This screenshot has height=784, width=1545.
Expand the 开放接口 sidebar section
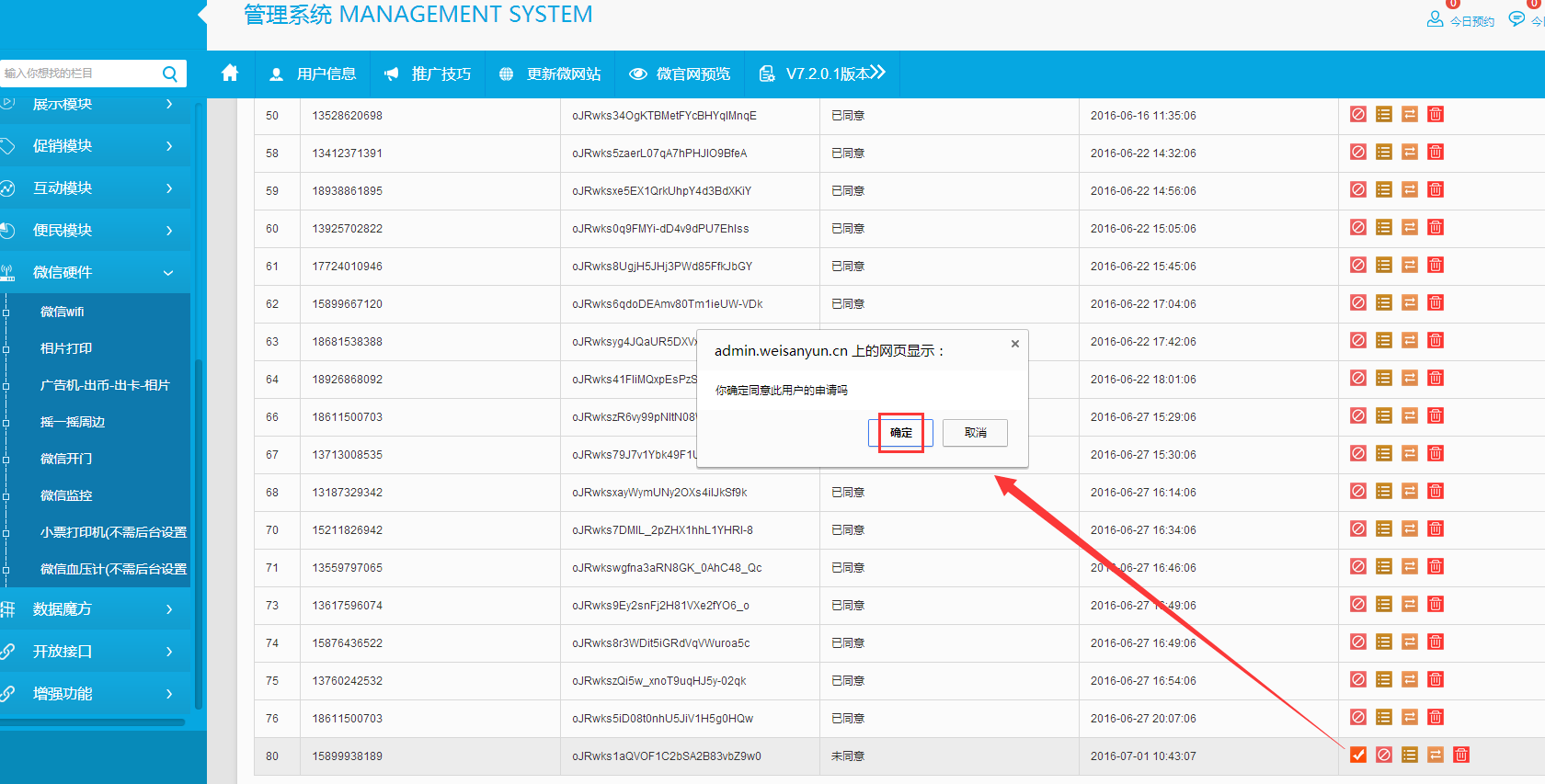96,651
